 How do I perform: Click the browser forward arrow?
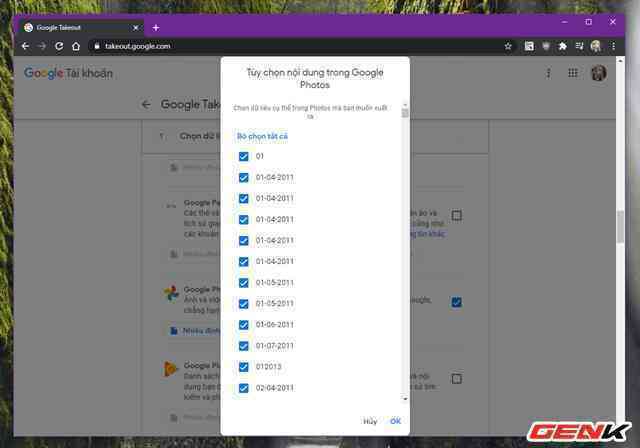[x=42, y=46]
